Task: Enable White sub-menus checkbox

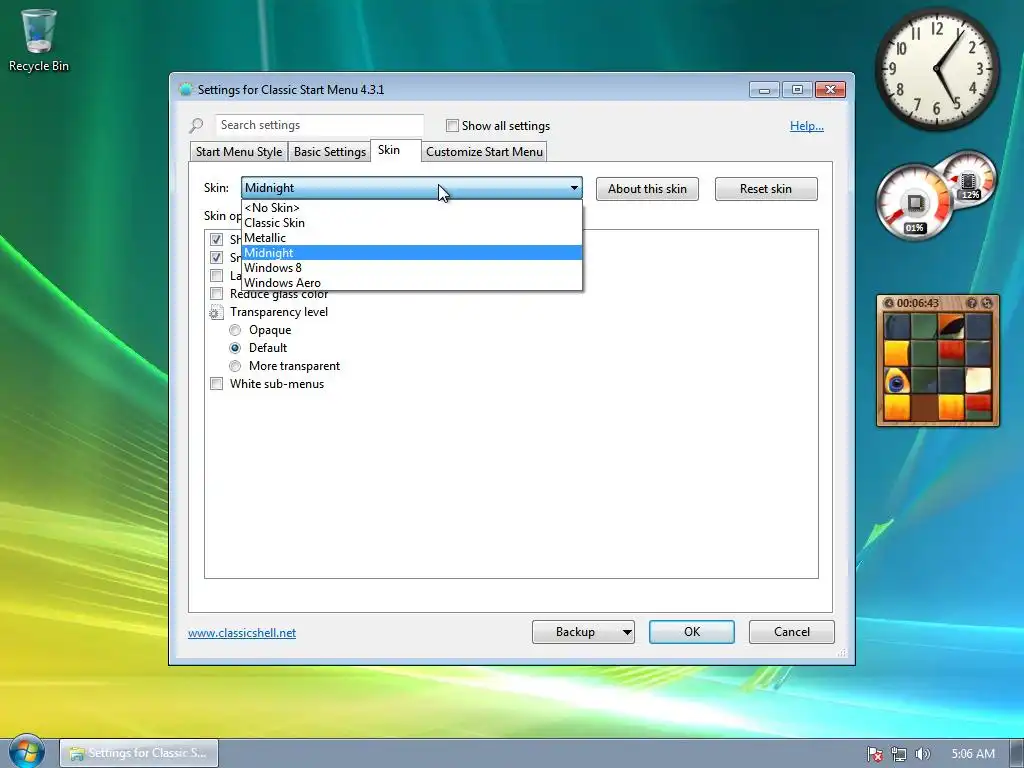Action: (216, 383)
